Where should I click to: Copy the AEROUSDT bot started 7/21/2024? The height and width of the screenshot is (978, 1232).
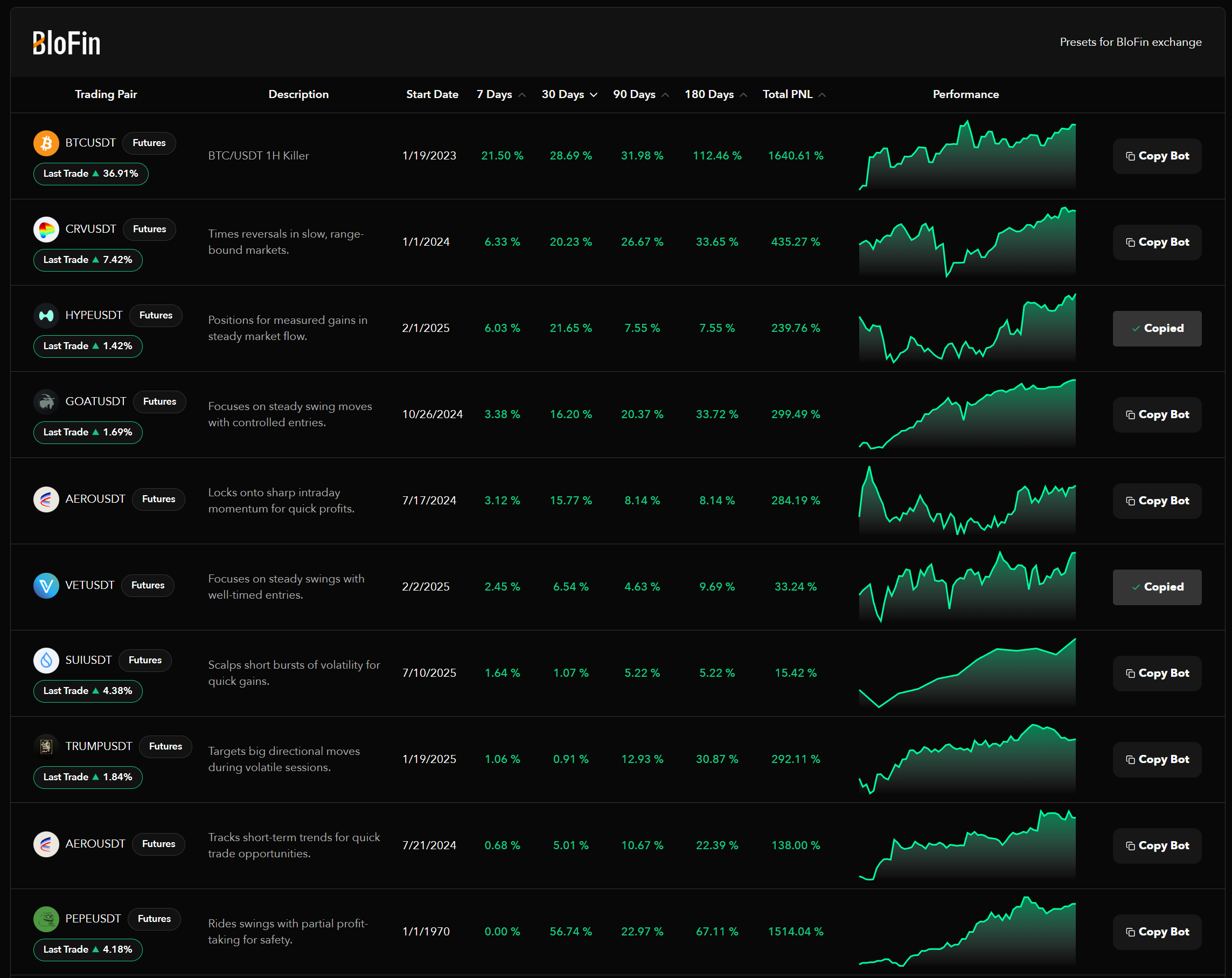(1157, 847)
